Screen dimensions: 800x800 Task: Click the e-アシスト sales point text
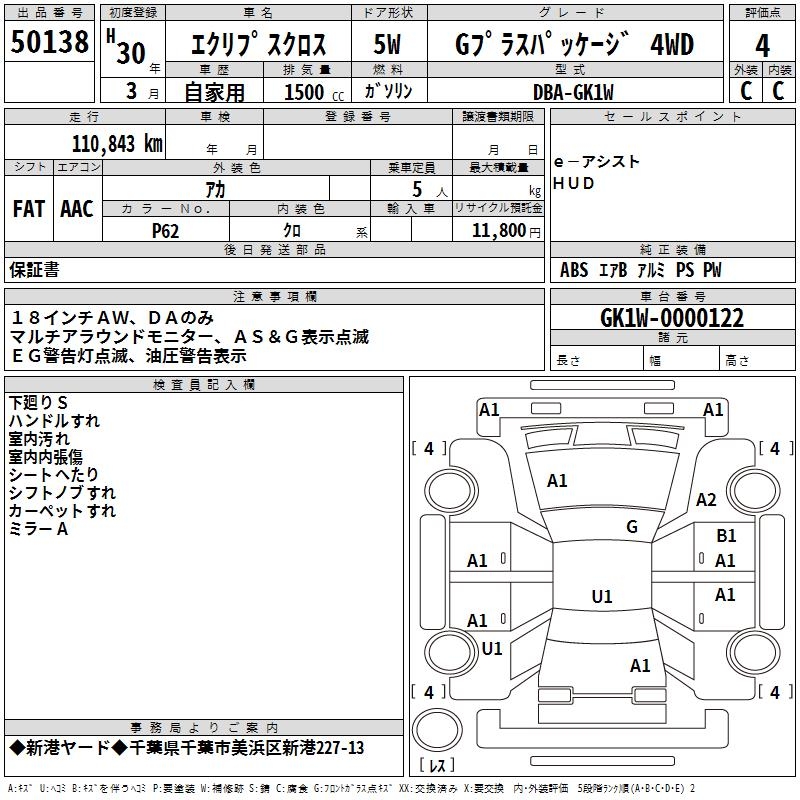click(597, 162)
